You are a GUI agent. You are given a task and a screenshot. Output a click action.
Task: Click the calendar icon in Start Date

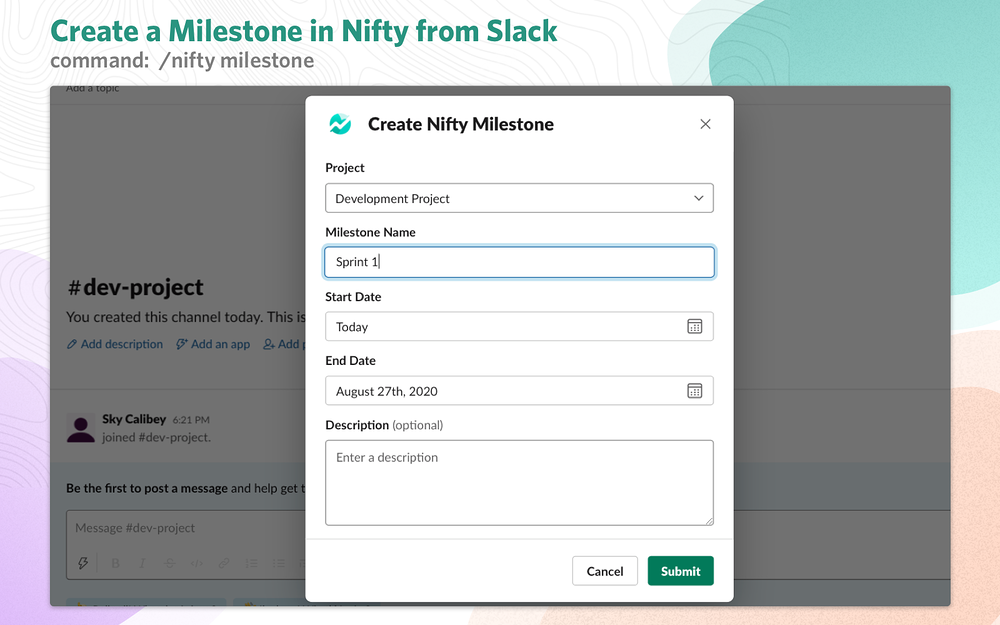pyautogui.click(x=695, y=327)
